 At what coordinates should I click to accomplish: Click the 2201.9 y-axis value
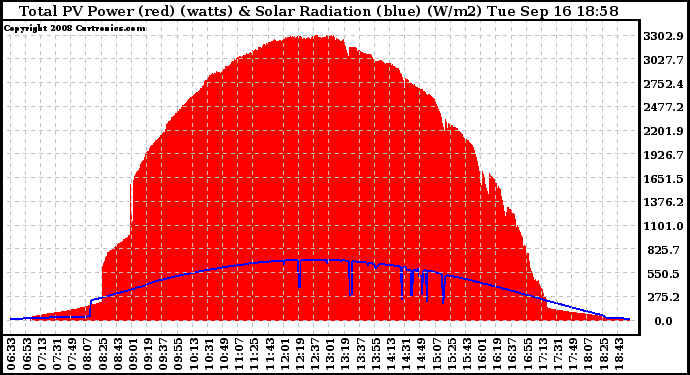[663, 131]
